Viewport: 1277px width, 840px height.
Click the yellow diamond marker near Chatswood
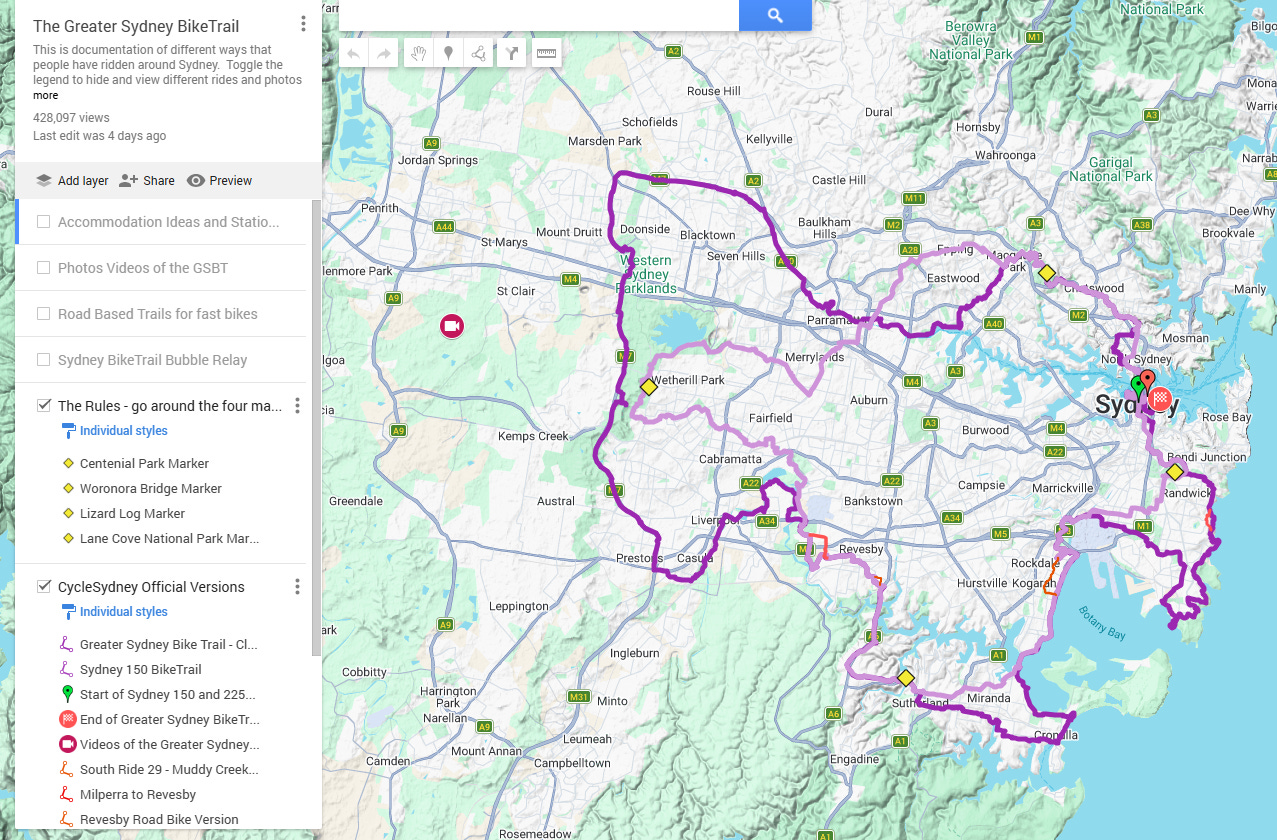1047,272
